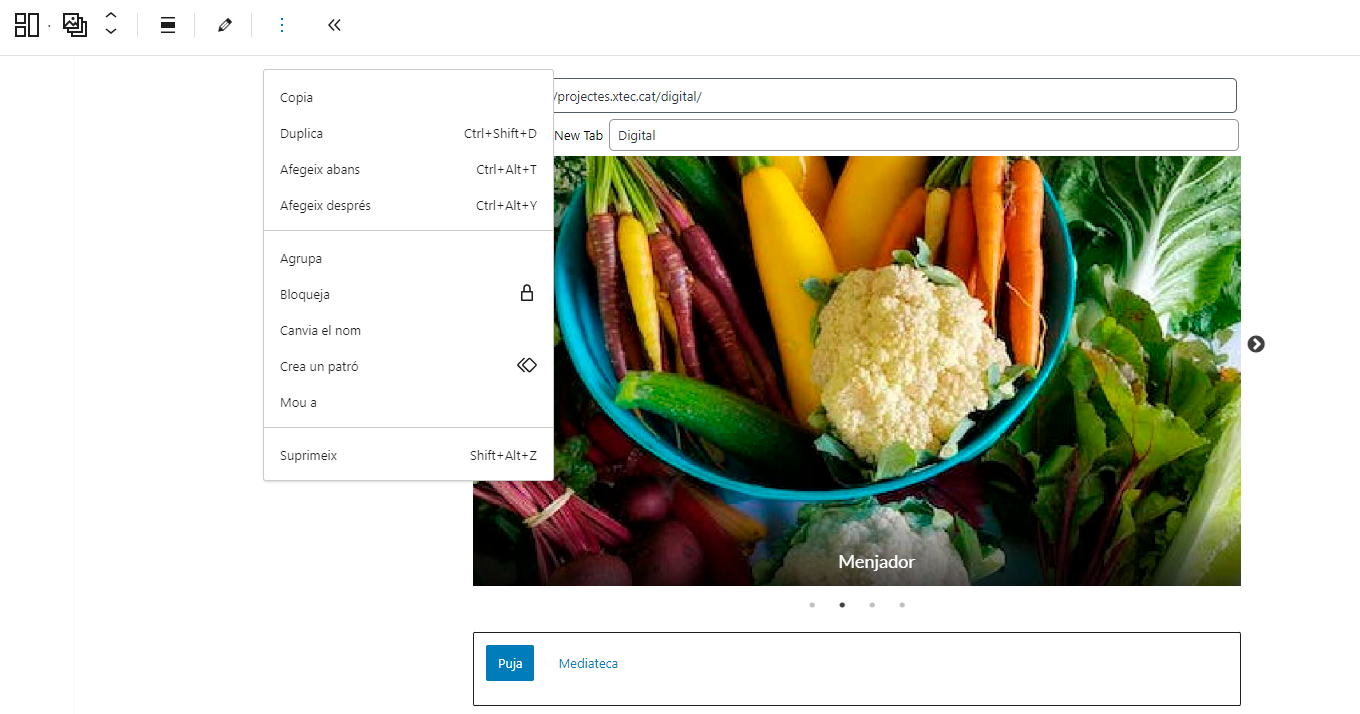Open the Mediateca link
This screenshot has width=1360, height=714.
[588, 664]
